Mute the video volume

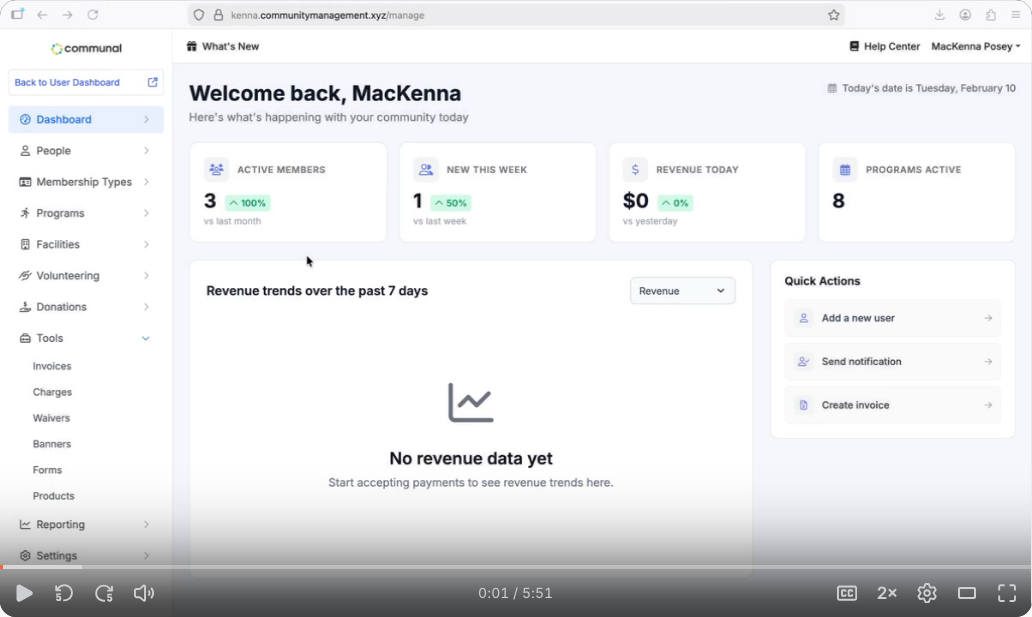(144, 593)
